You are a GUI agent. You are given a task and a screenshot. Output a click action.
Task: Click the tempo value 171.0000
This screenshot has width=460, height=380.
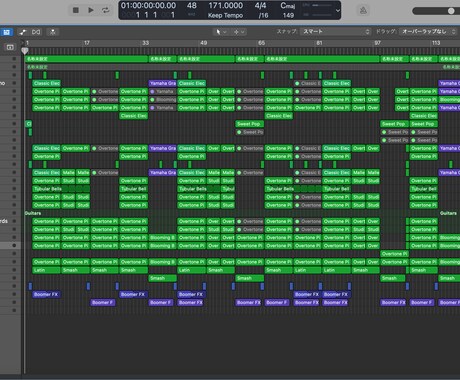(x=226, y=6)
